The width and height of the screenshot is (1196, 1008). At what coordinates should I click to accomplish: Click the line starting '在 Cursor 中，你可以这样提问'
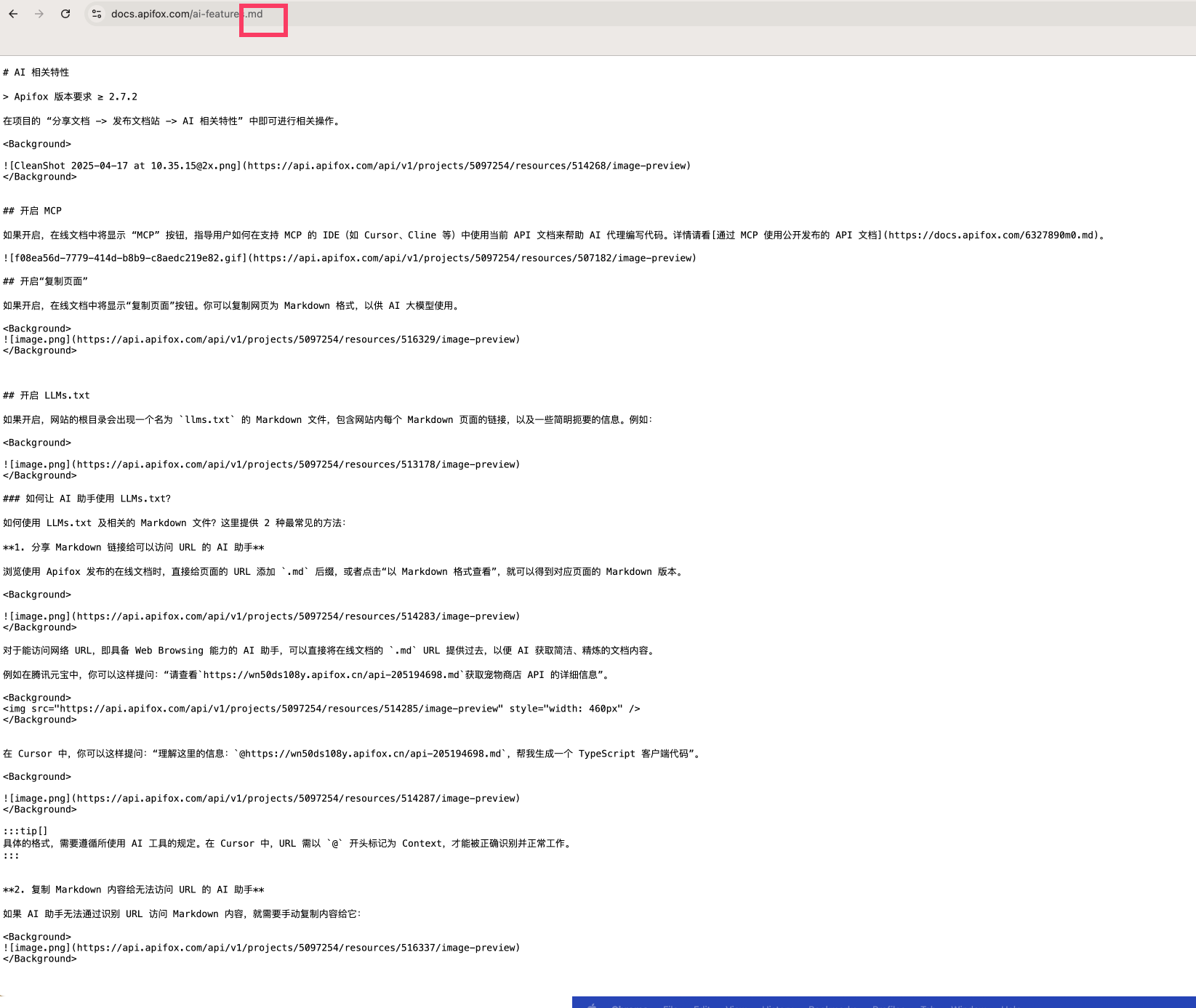tap(353, 754)
